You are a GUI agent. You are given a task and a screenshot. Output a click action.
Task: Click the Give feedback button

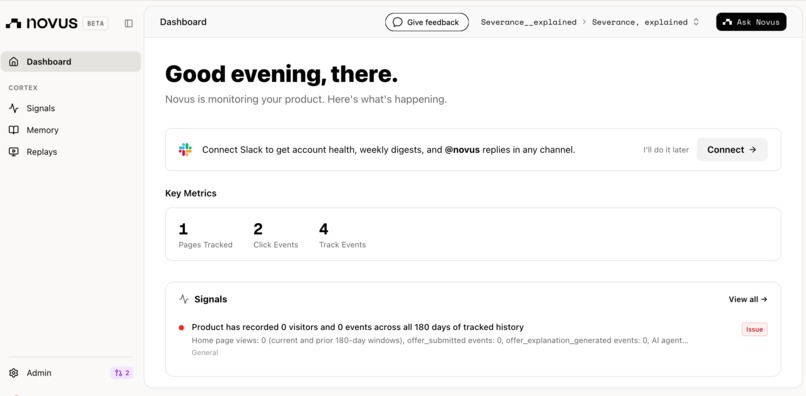427,22
